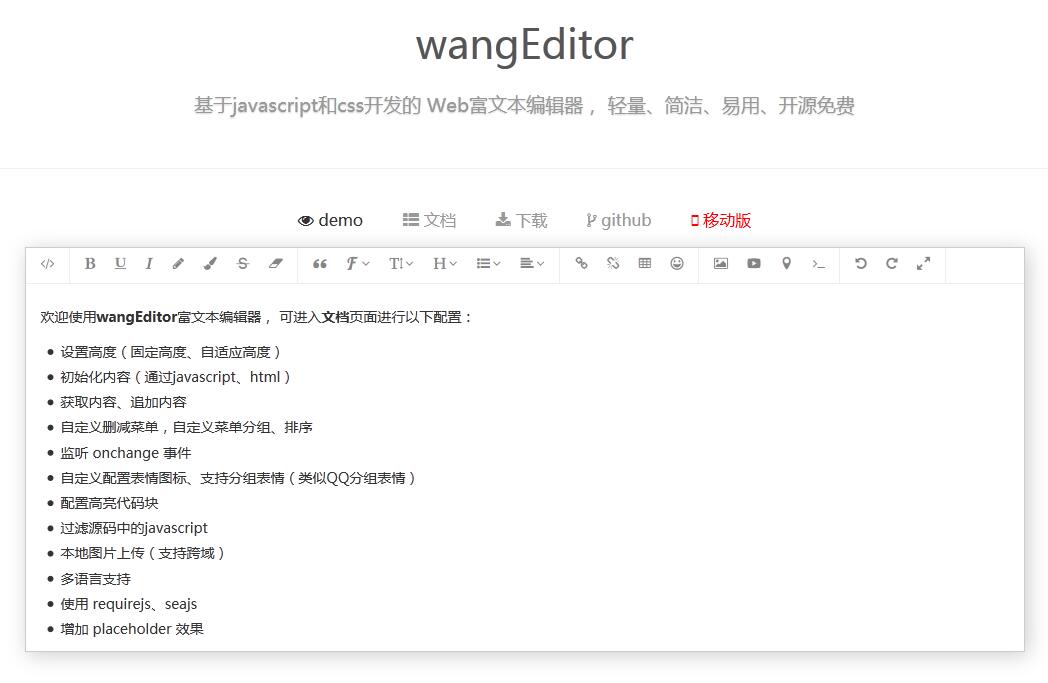Open the font size dropdown
The width and height of the screenshot is (1048, 683).
coord(401,264)
